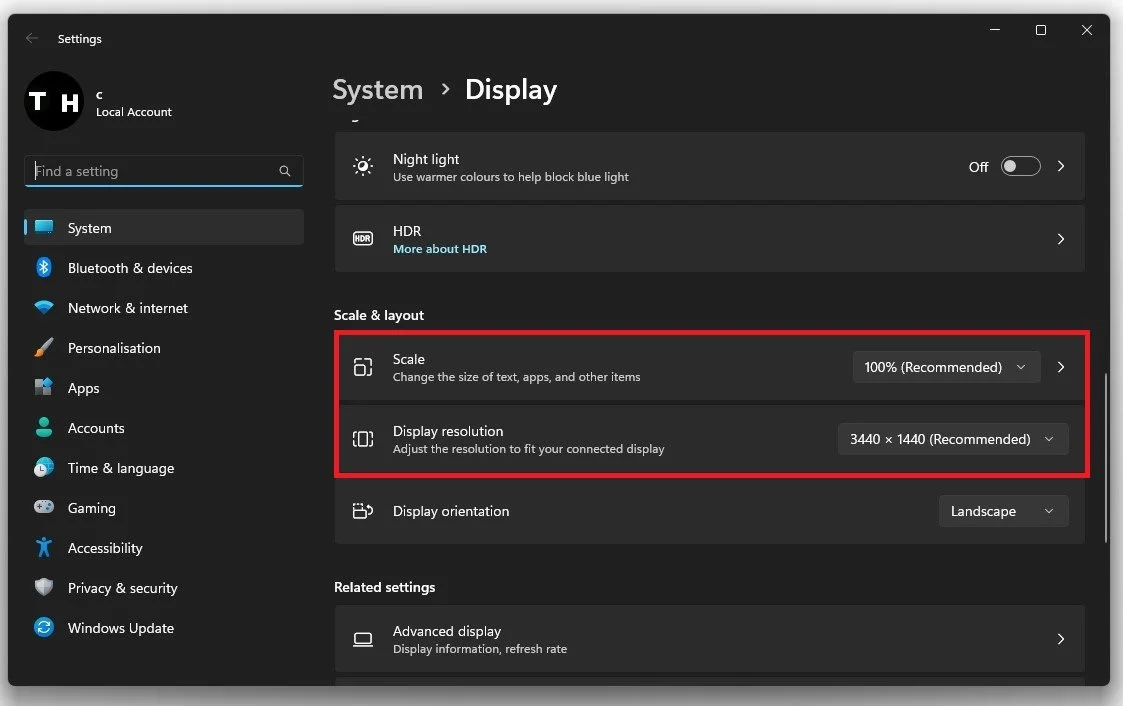Click the Advanced display laptop icon

363,639
